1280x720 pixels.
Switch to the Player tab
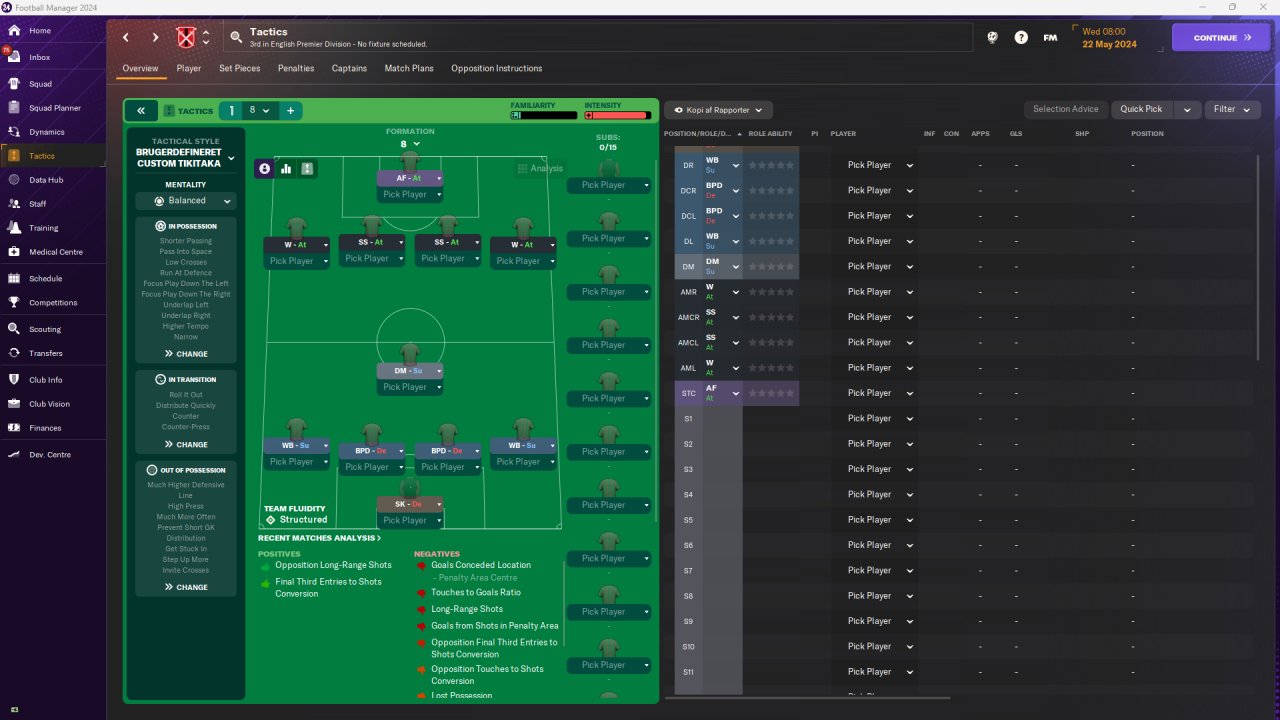coord(189,68)
